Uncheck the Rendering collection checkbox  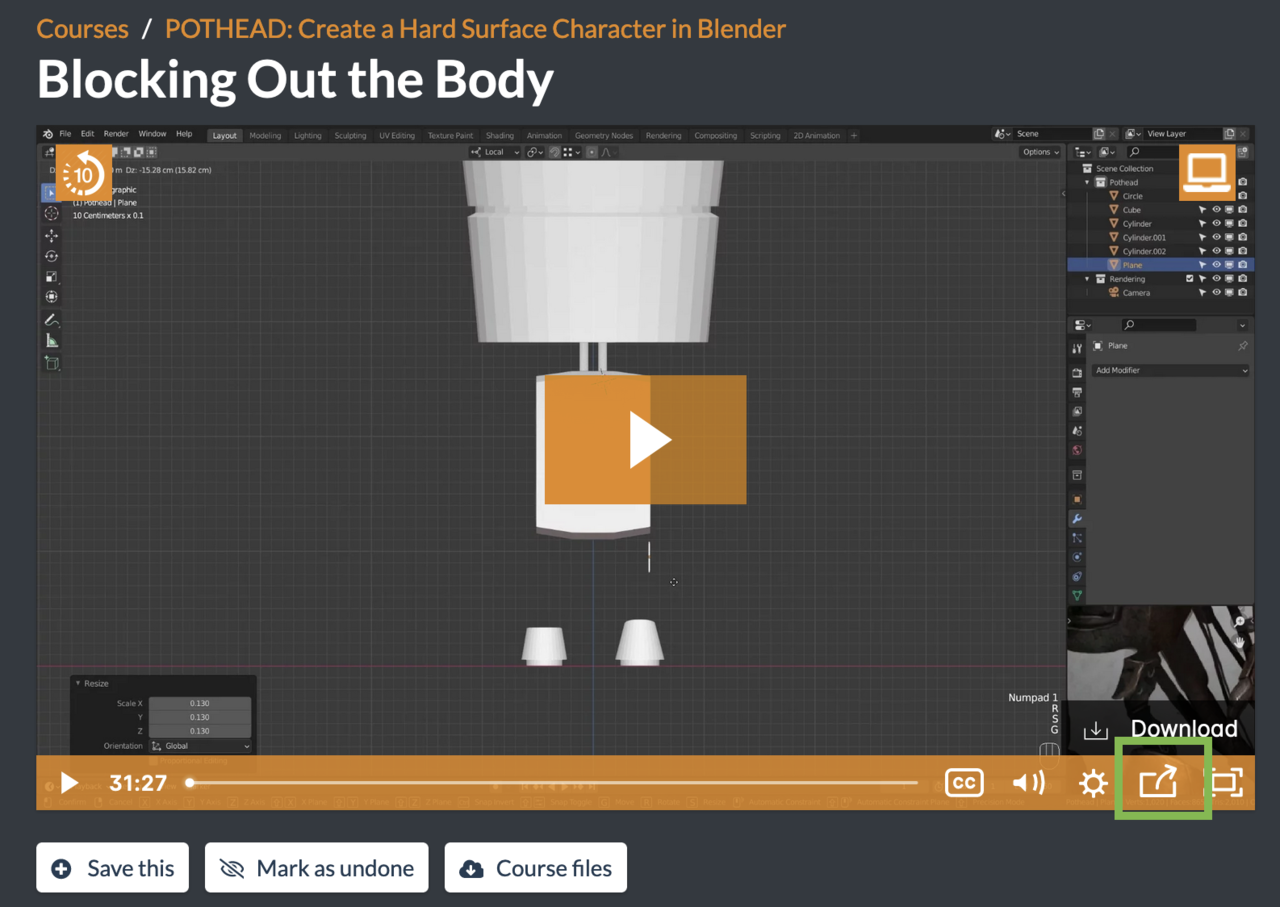tap(1189, 279)
